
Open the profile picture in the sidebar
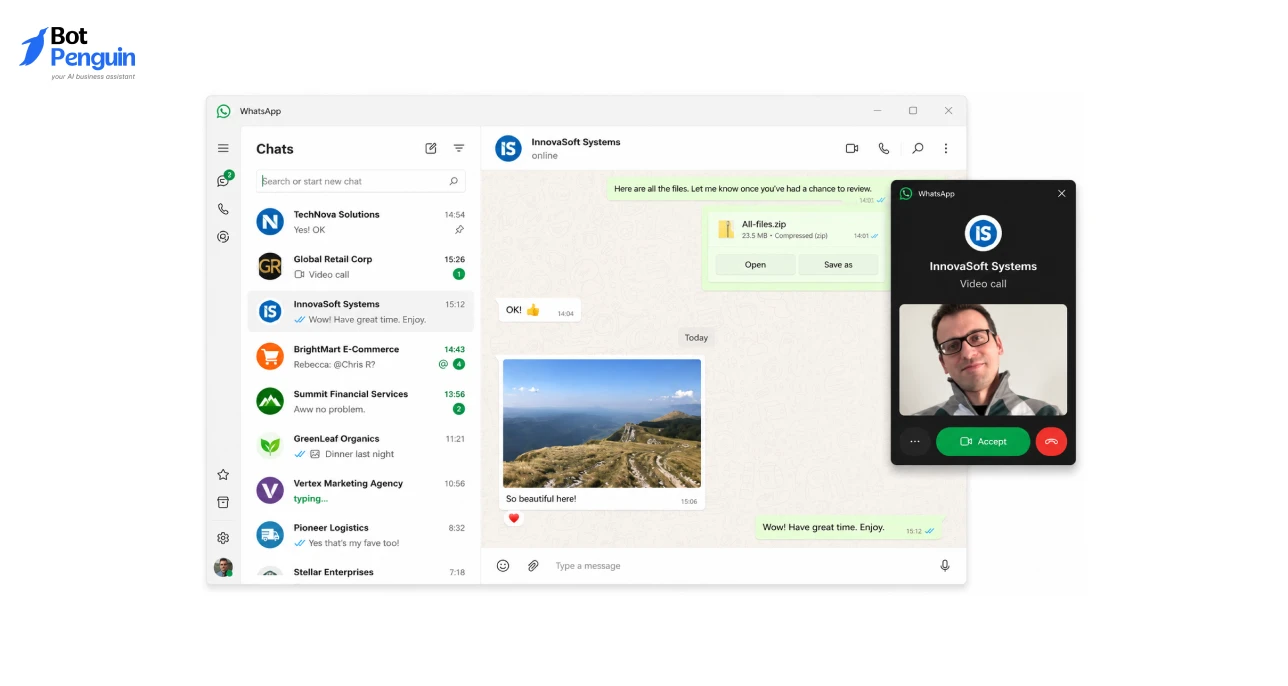pyautogui.click(x=223, y=567)
